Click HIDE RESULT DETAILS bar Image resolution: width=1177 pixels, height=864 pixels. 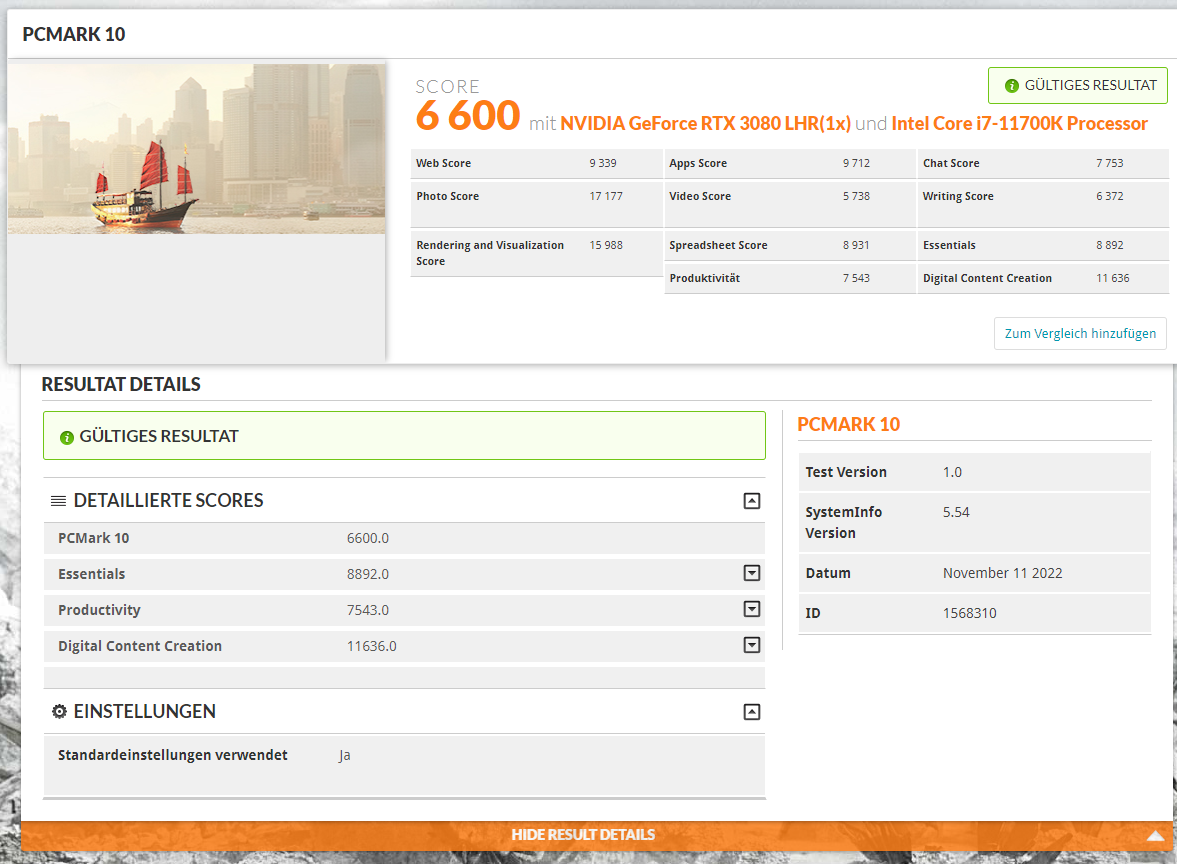tap(597, 835)
